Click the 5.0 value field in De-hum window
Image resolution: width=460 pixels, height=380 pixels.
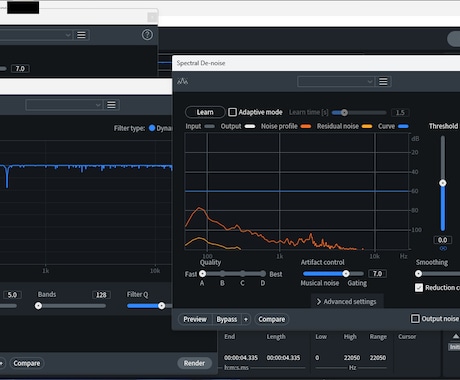coord(12,295)
